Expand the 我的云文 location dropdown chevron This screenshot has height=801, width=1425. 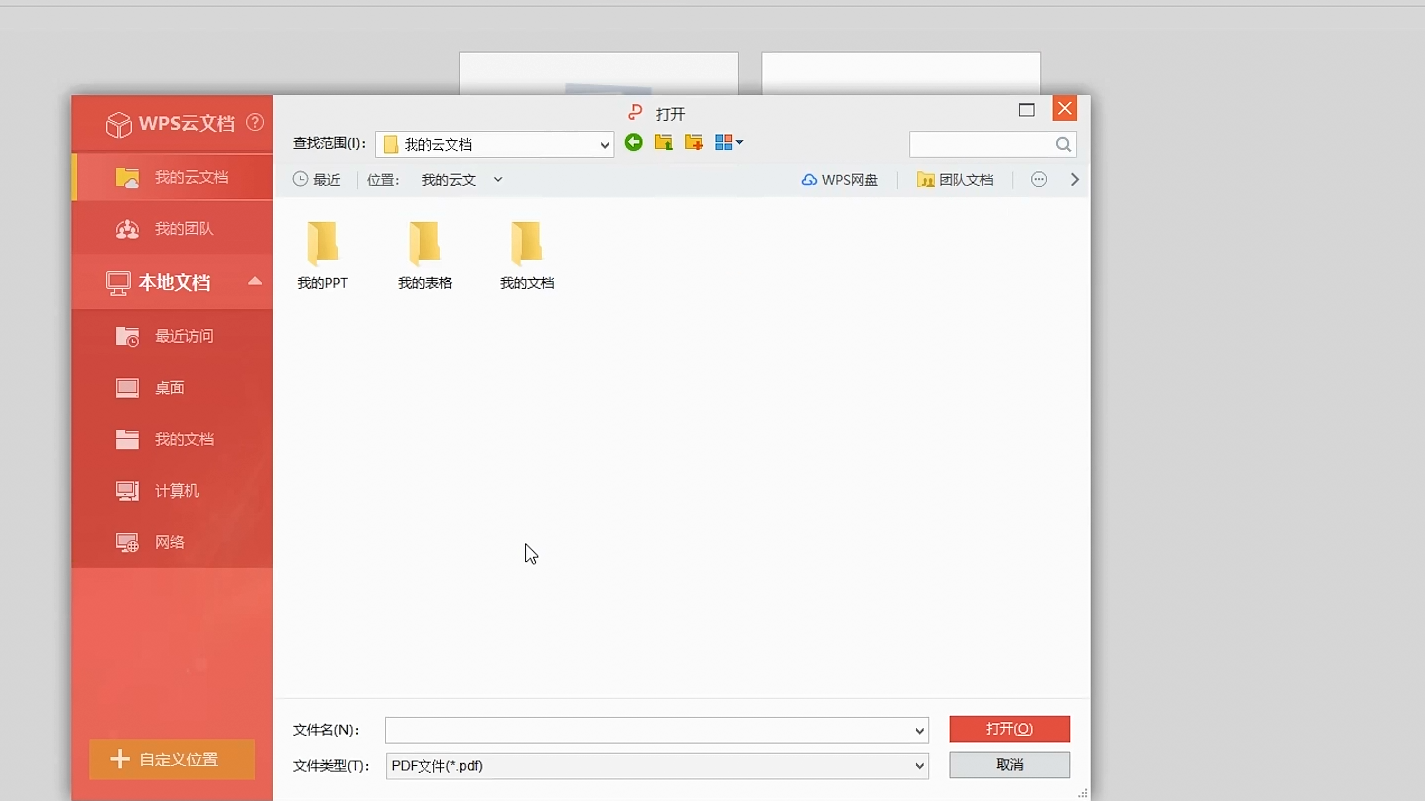click(498, 180)
